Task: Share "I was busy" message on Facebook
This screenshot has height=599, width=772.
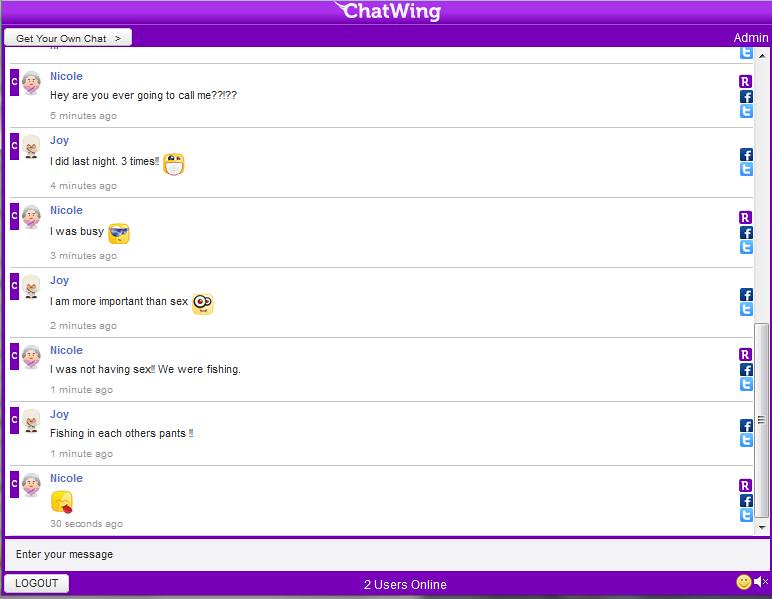Action: pos(746,232)
